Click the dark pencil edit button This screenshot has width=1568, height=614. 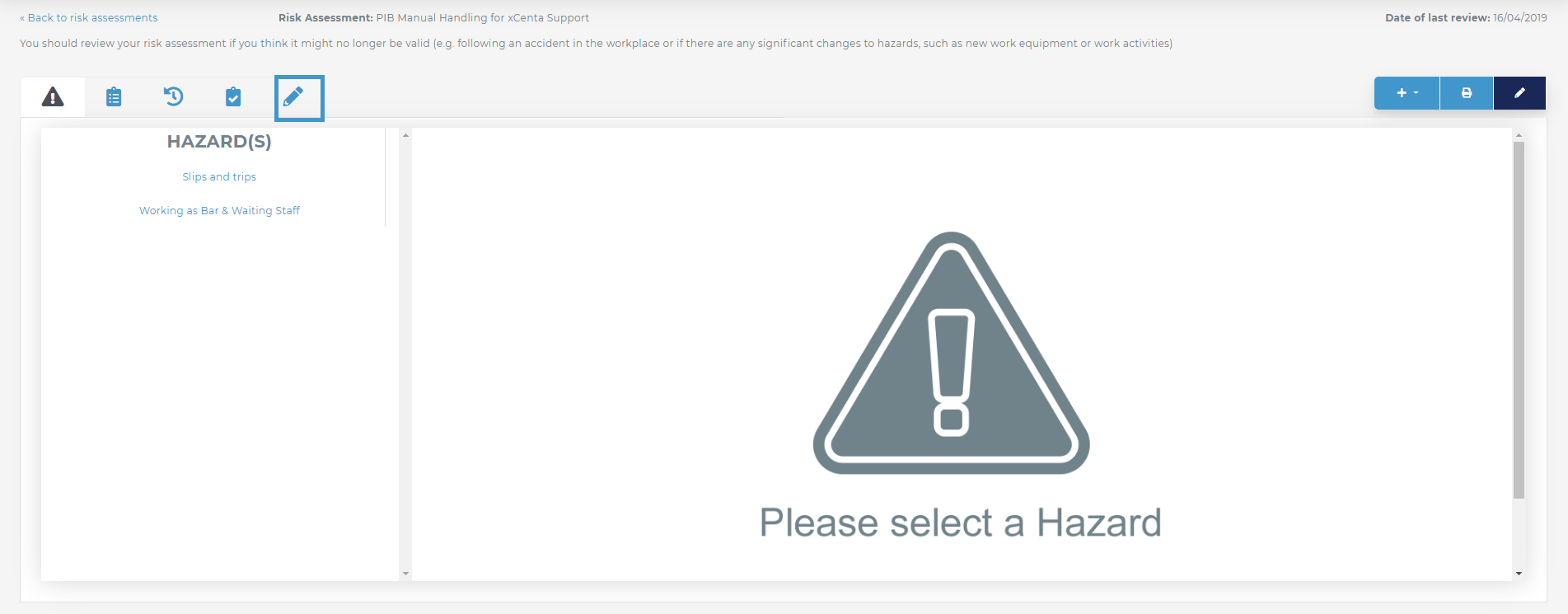click(1519, 93)
